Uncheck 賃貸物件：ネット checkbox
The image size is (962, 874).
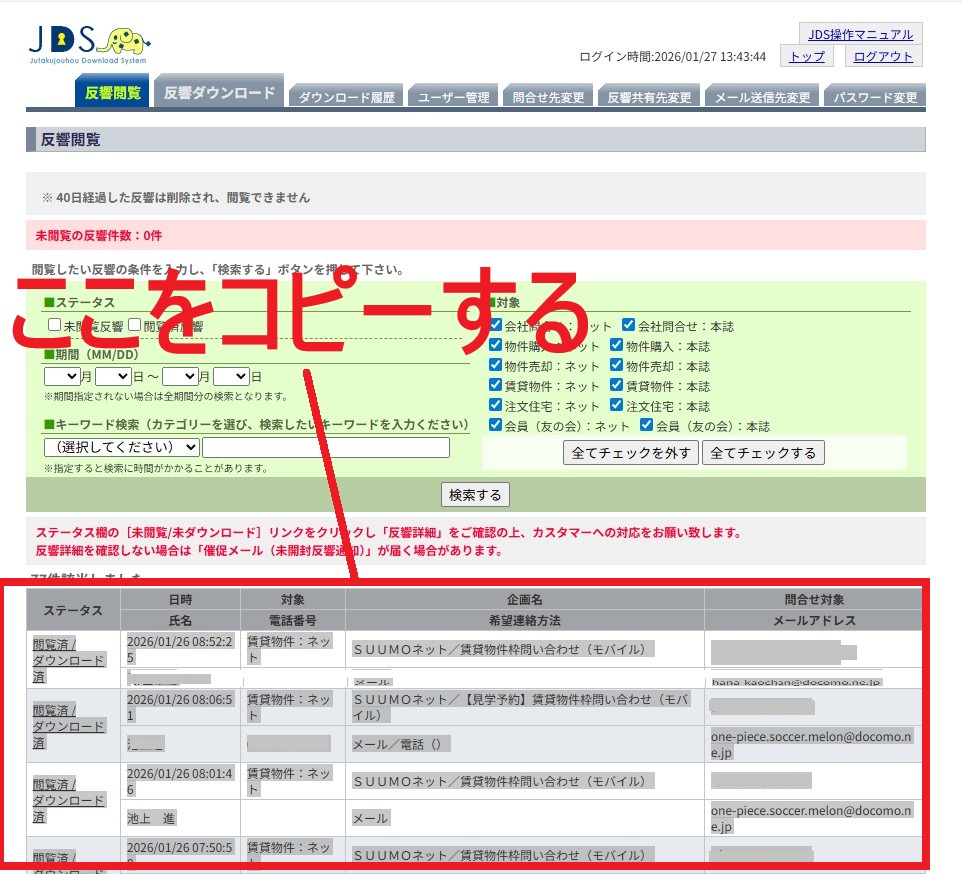pos(496,385)
